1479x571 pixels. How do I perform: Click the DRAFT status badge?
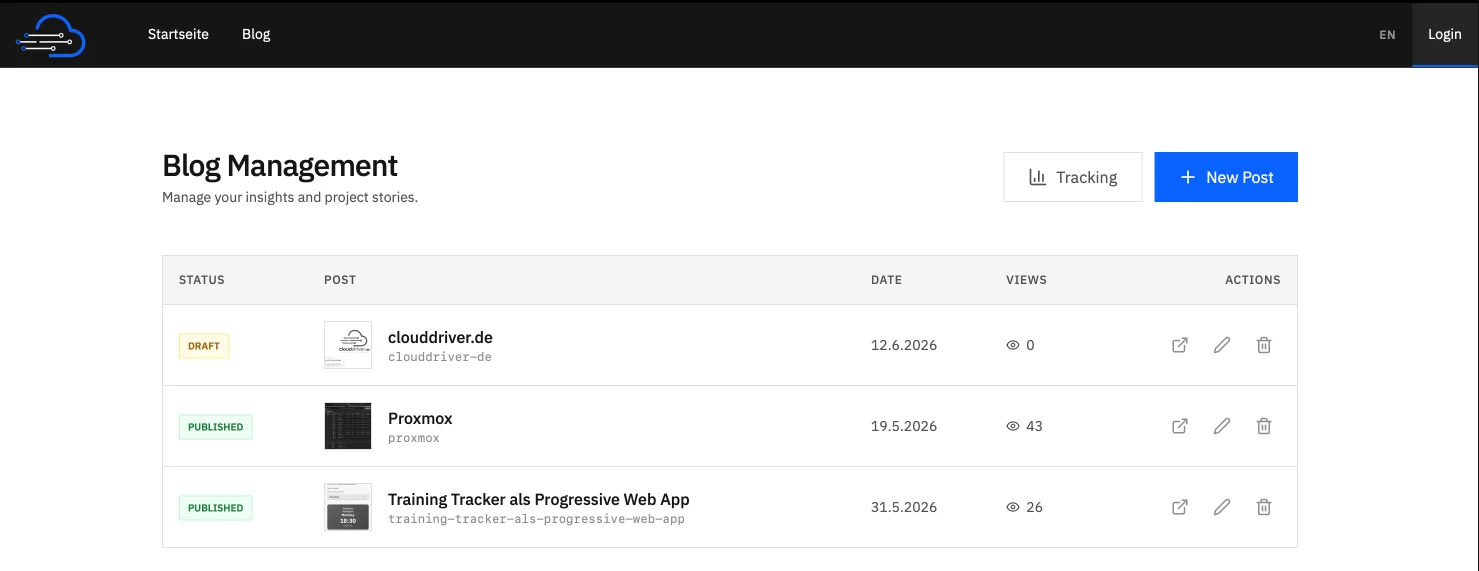[x=204, y=346]
